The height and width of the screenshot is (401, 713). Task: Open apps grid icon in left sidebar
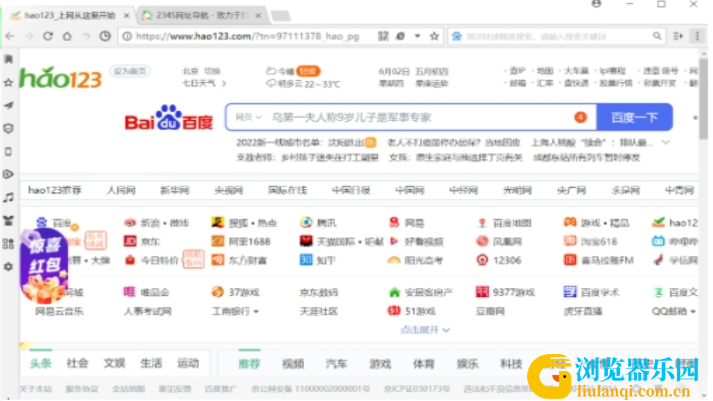click(x=9, y=244)
